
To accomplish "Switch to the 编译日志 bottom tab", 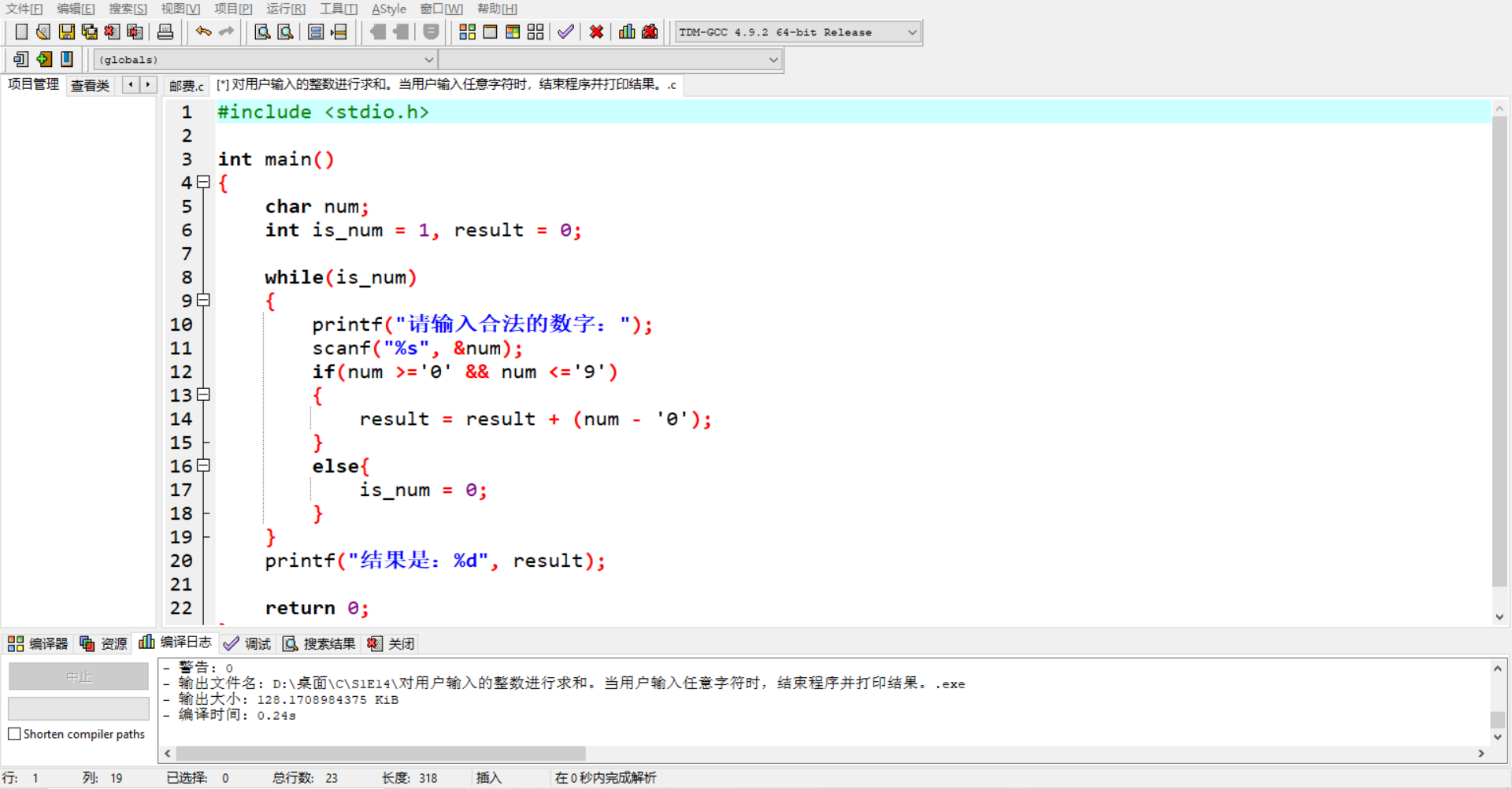I will [x=175, y=643].
